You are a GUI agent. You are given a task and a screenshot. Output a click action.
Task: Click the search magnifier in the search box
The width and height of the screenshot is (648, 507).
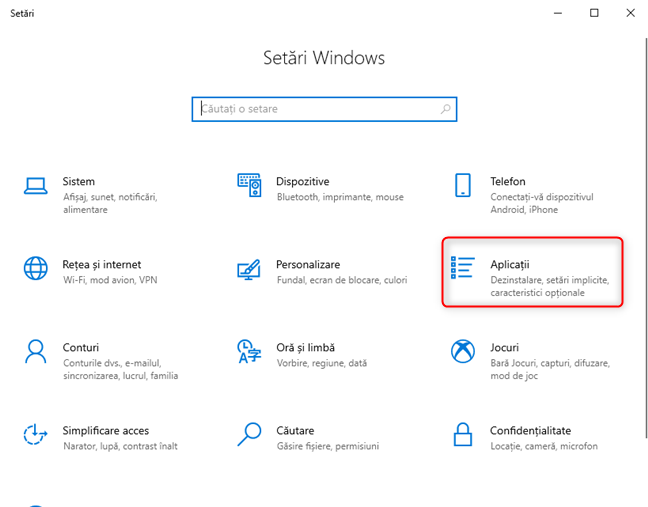click(445, 108)
